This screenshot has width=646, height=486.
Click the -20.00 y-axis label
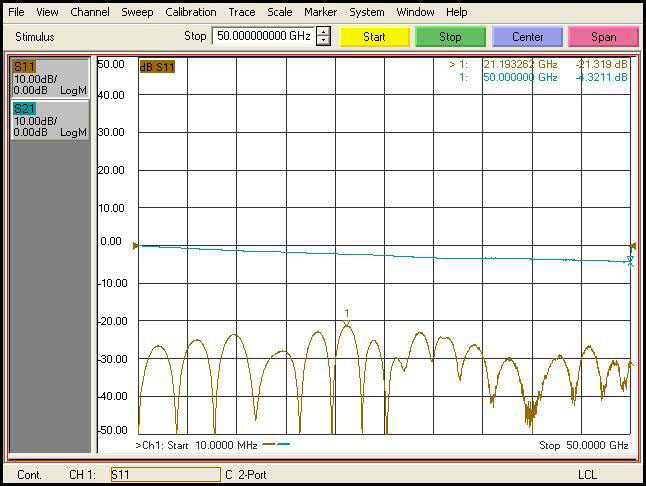point(112,321)
